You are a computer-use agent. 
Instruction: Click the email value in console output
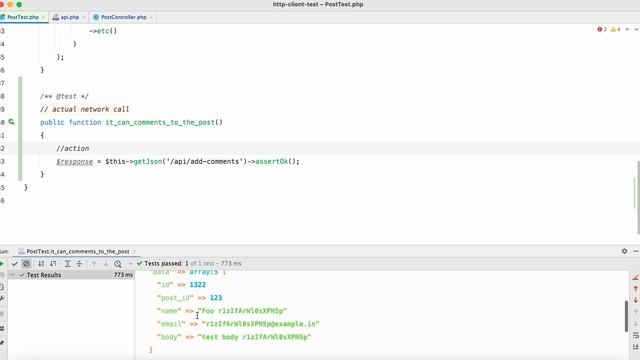(260, 324)
